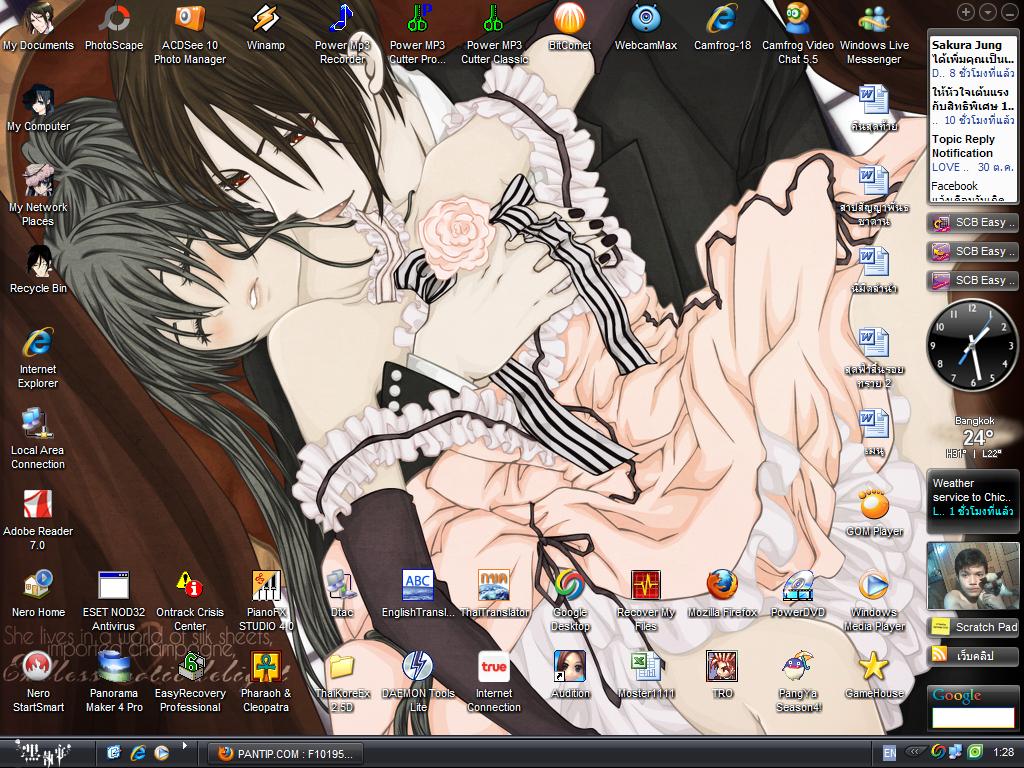
Task: Select the Dtac connection icon
Action: point(342,594)
